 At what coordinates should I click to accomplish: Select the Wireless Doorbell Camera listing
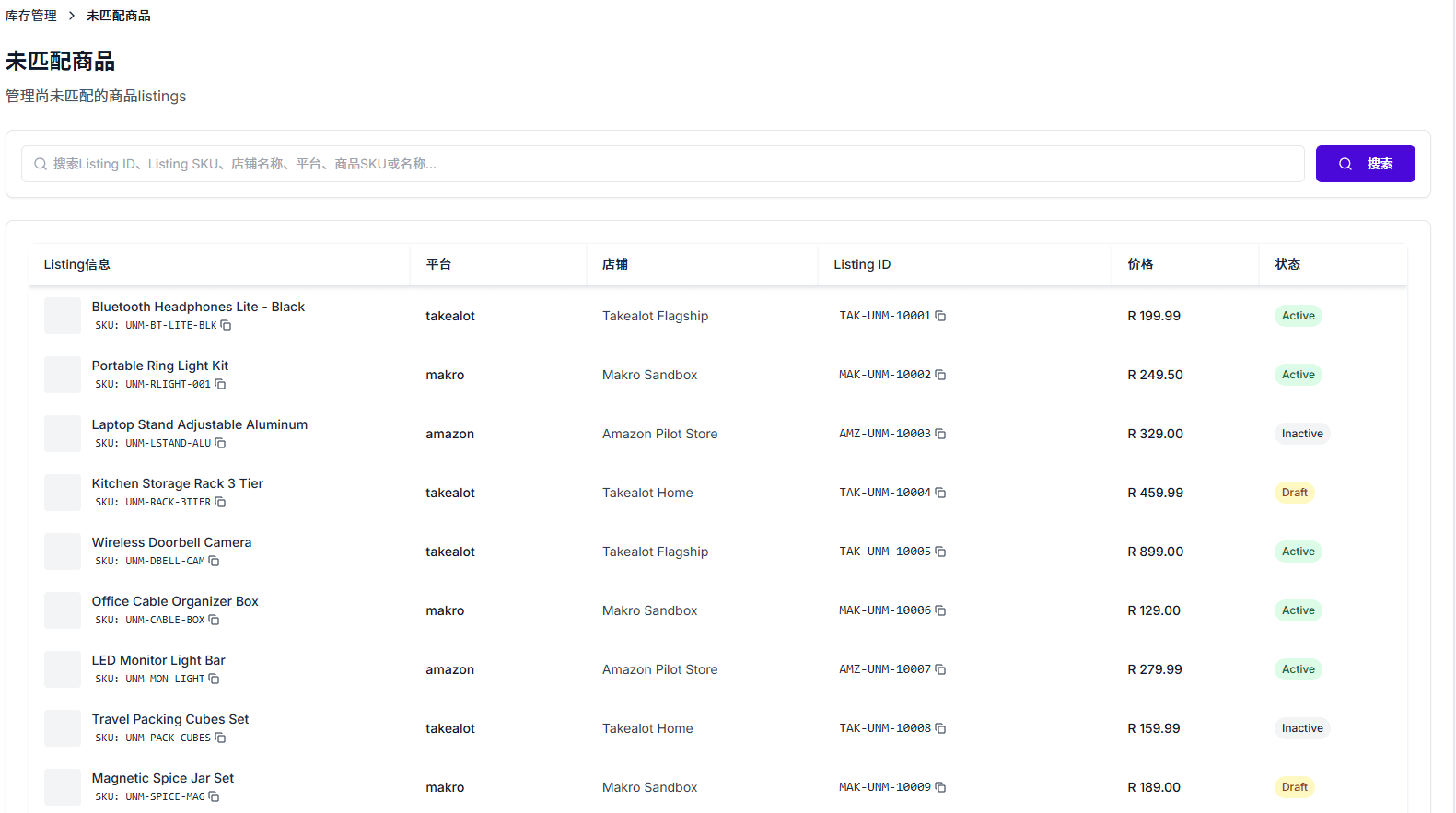[x=171, y=542]
